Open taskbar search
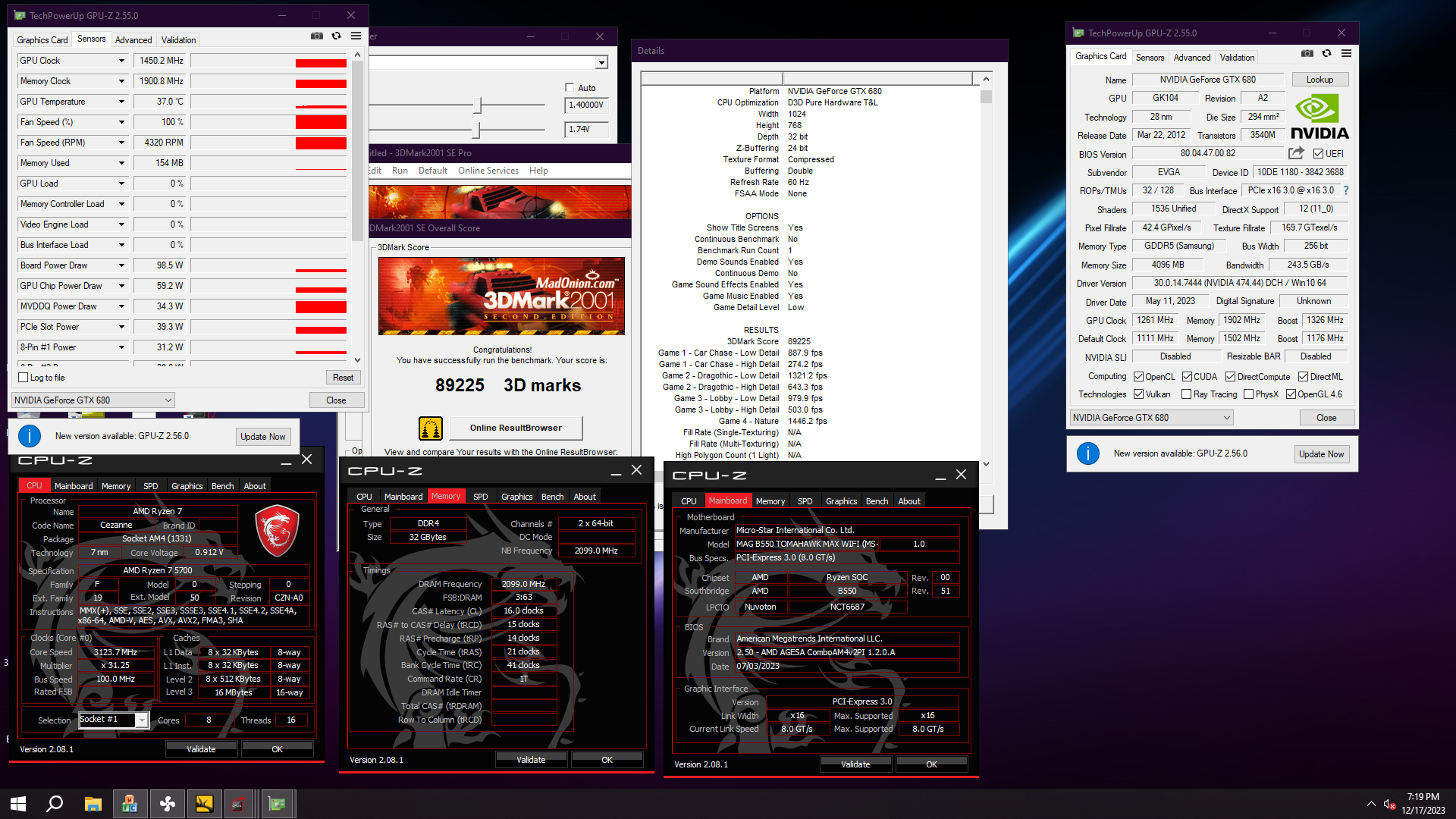This screenshot has width=1456, height=819. click(x=55, y=804)
